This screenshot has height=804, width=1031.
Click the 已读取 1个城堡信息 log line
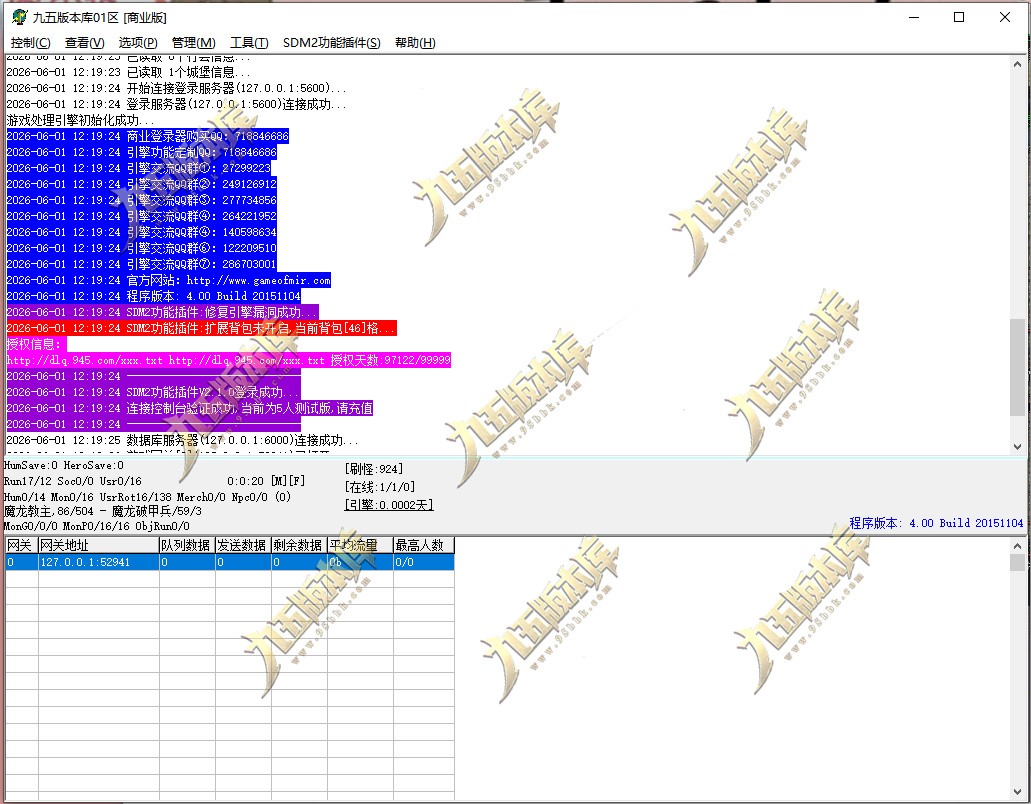point(128,72)
